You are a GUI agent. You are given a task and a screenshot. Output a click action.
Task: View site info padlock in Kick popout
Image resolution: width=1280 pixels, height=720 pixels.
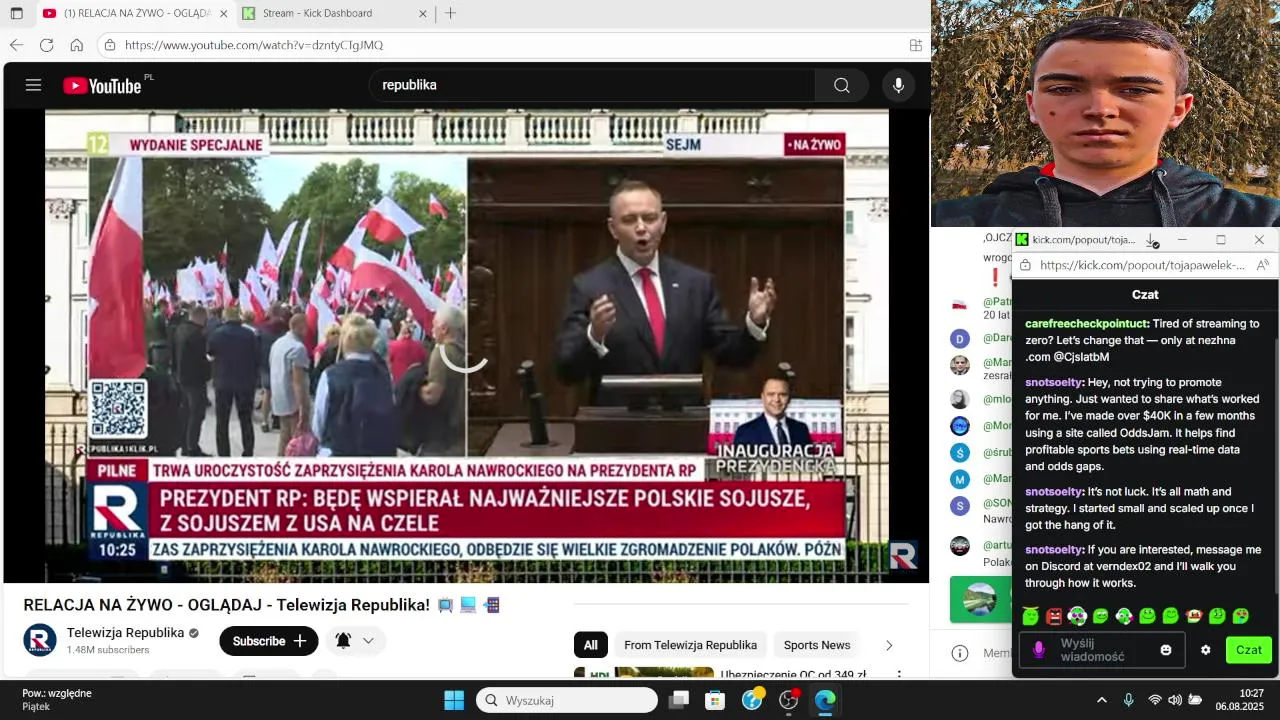[1025, 265]
